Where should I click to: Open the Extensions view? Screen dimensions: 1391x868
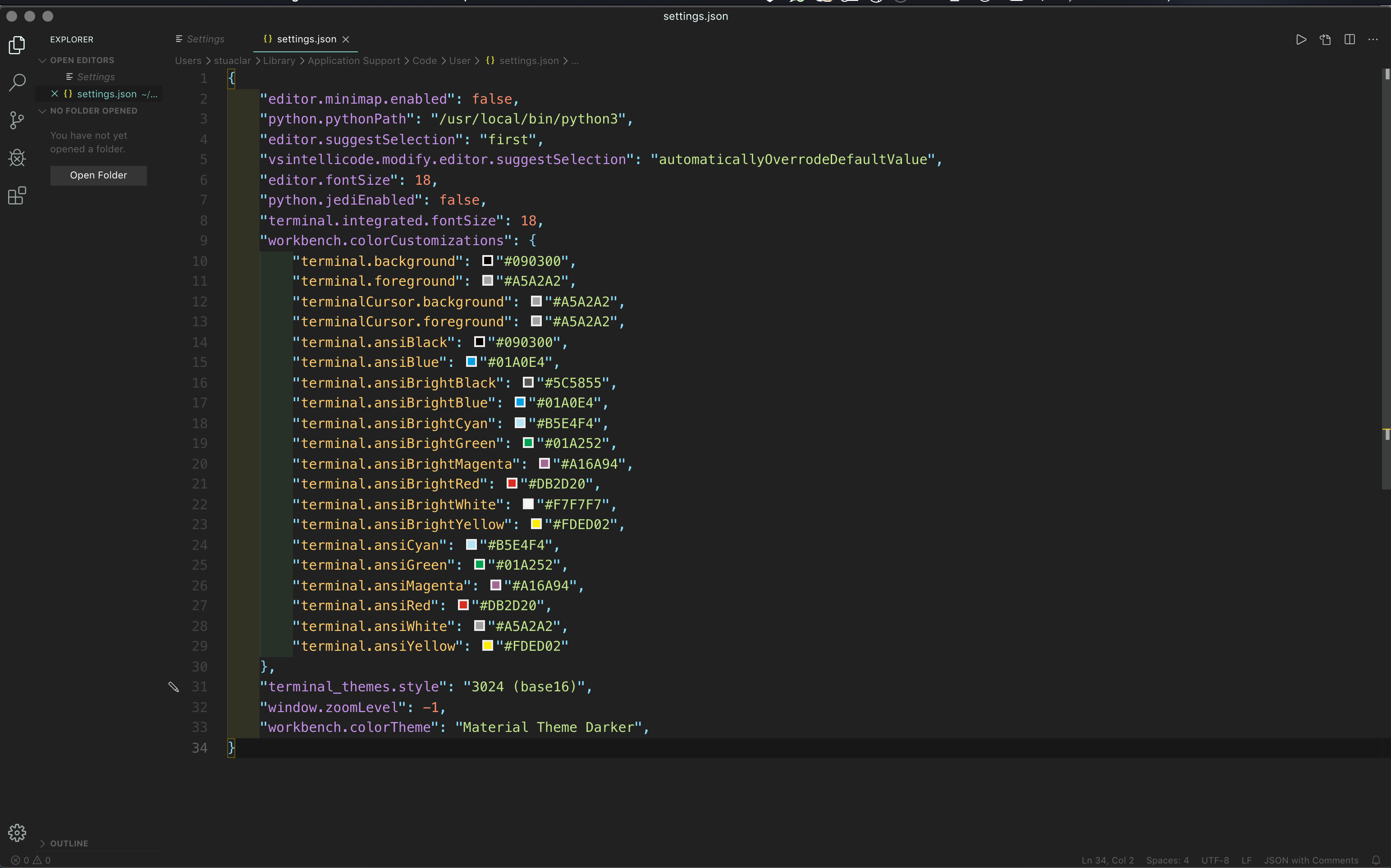coord(17,196)
